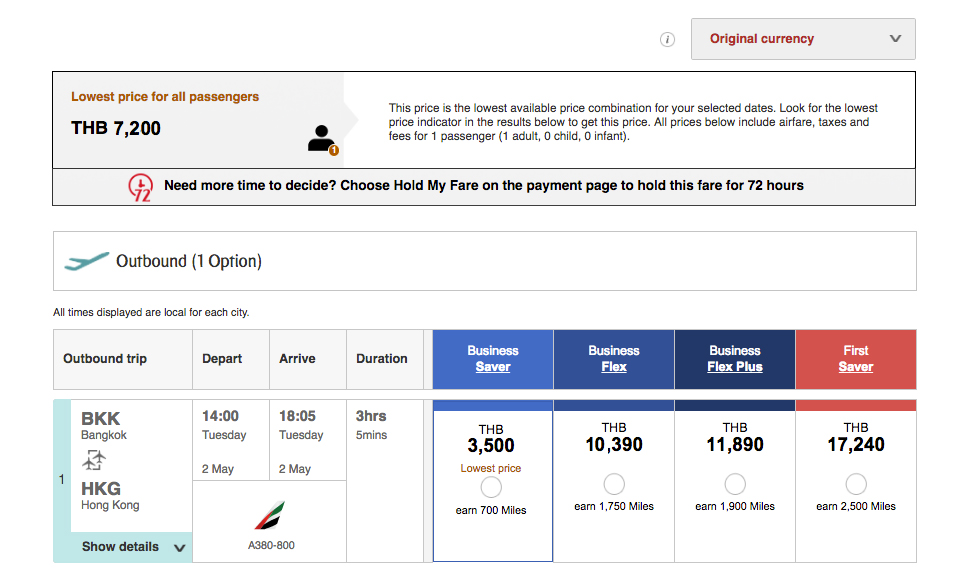This screenshot has height=571, width=966.
Task: Choose the THB 17,240 First Saver fare
Action: pyautogui.click(x=856, y=484)
